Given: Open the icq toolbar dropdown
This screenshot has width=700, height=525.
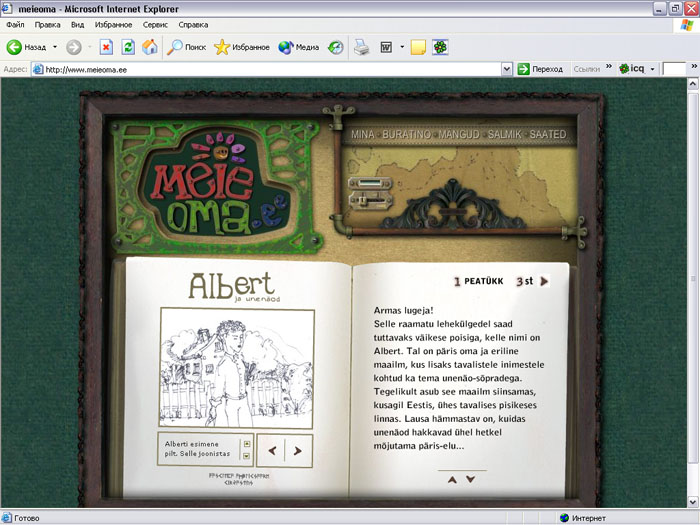Looking at the screenshot, I should click(652, 69).
